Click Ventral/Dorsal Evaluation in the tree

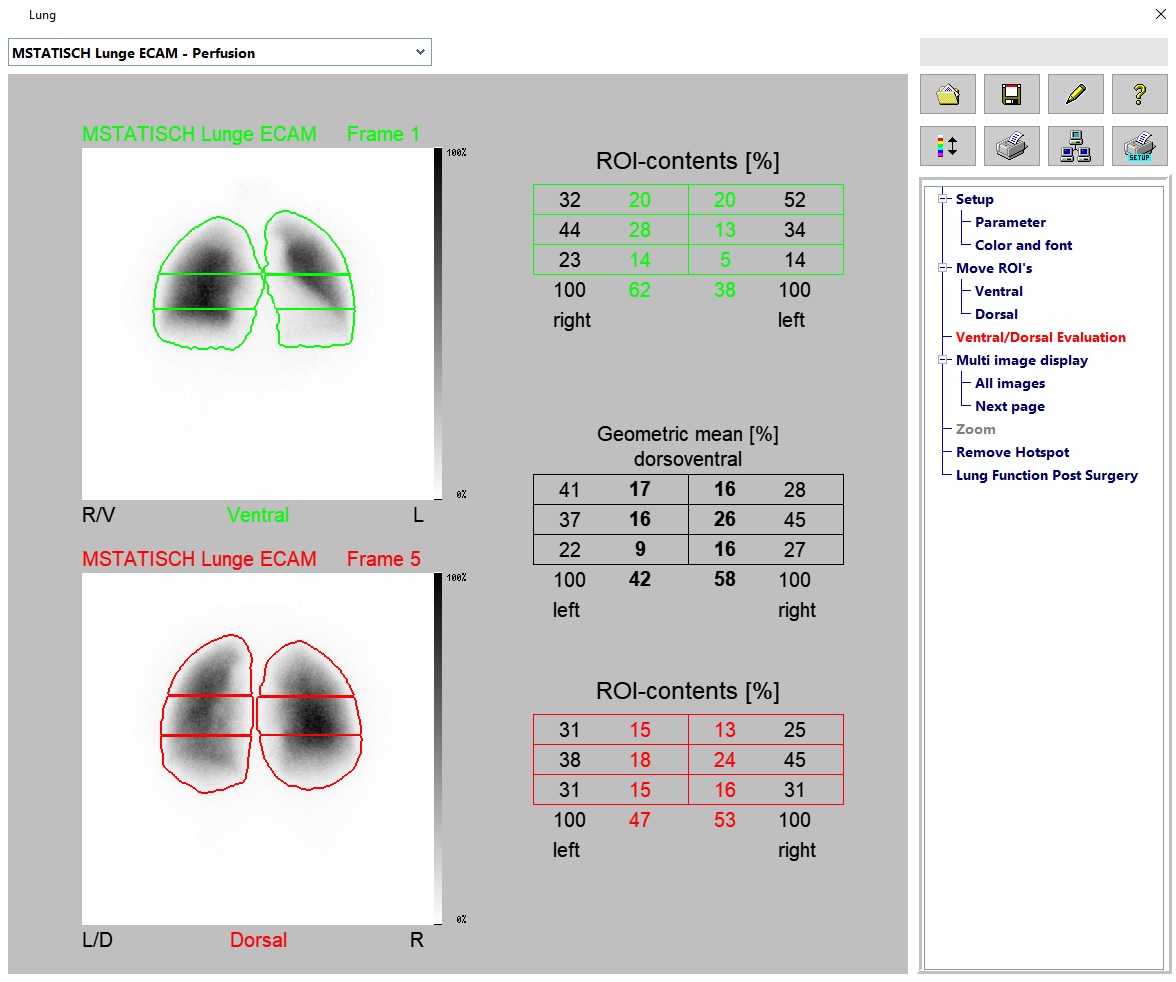coord(1040,337)
